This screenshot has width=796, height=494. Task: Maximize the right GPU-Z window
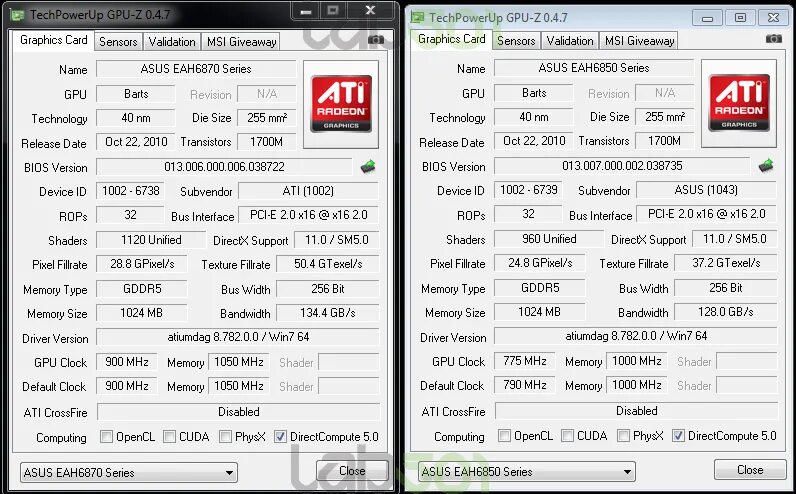click(x=740, y=18)
